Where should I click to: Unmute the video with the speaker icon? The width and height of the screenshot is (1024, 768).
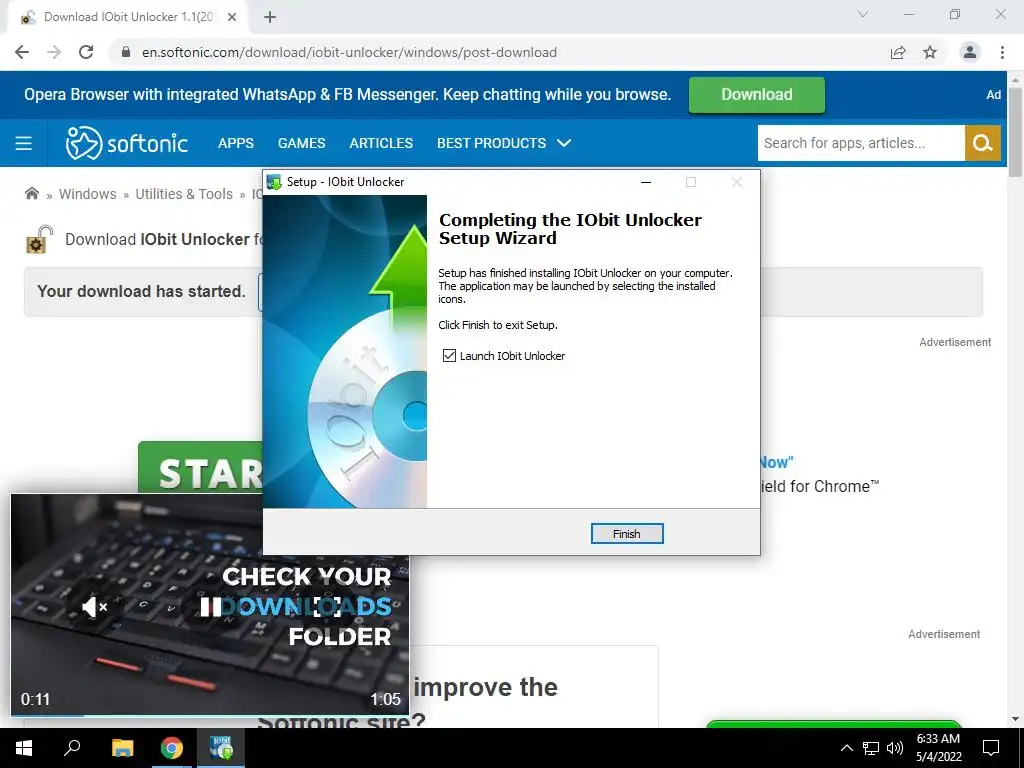click(x=94, y=607)
